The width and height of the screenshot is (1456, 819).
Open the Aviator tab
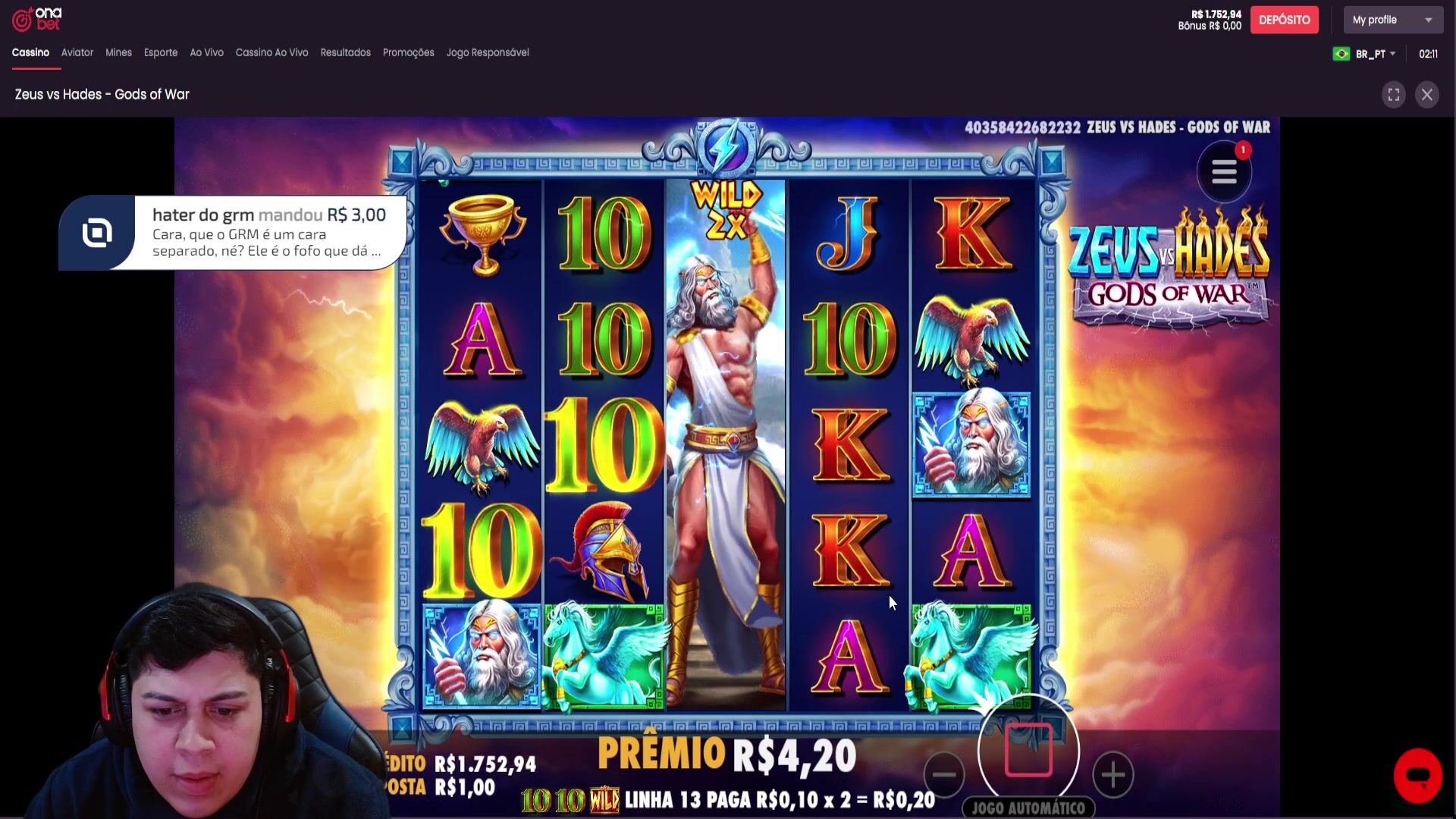pos(77,52)
